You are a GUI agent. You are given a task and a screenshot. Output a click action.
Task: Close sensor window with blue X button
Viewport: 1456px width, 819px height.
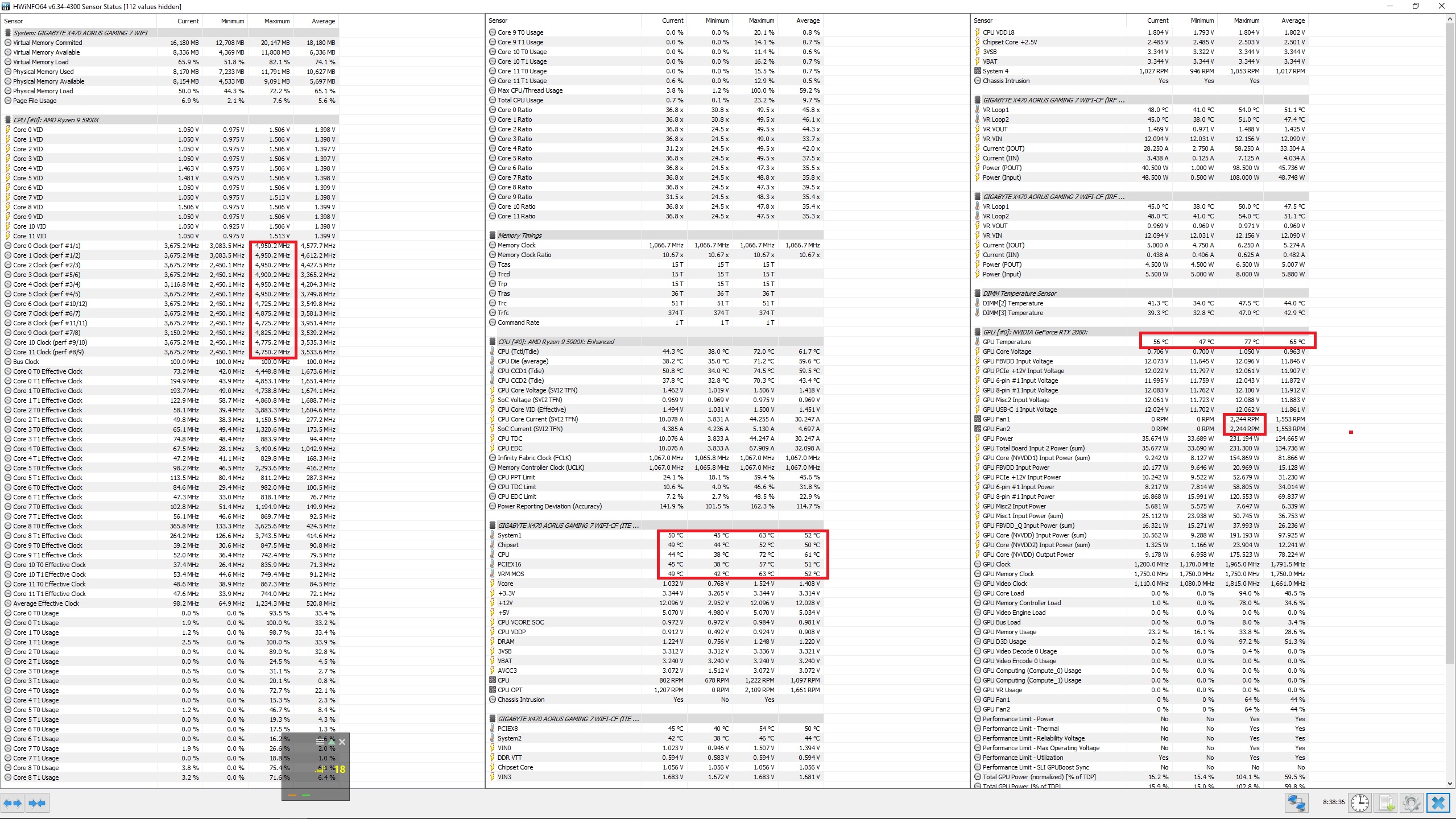(x=1438, y=803)
